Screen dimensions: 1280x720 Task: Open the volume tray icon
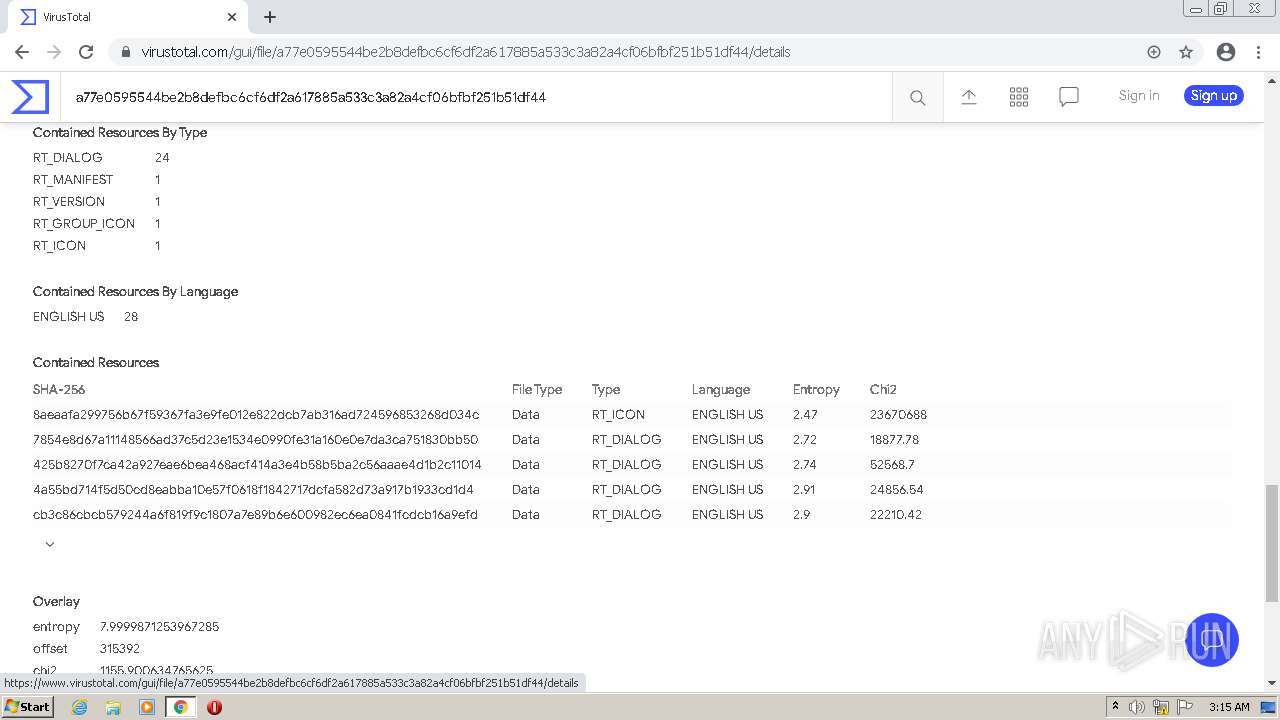1137,707
